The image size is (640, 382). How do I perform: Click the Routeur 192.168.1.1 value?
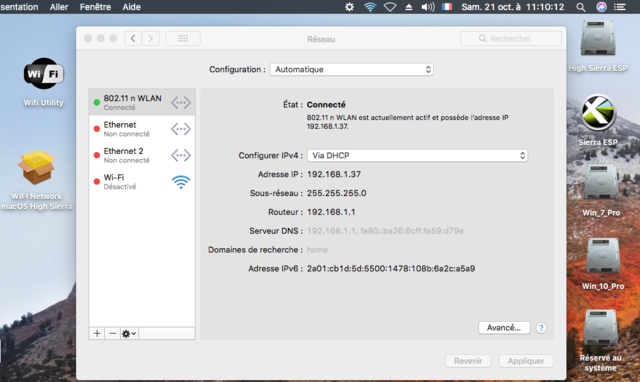click(331, 212)
